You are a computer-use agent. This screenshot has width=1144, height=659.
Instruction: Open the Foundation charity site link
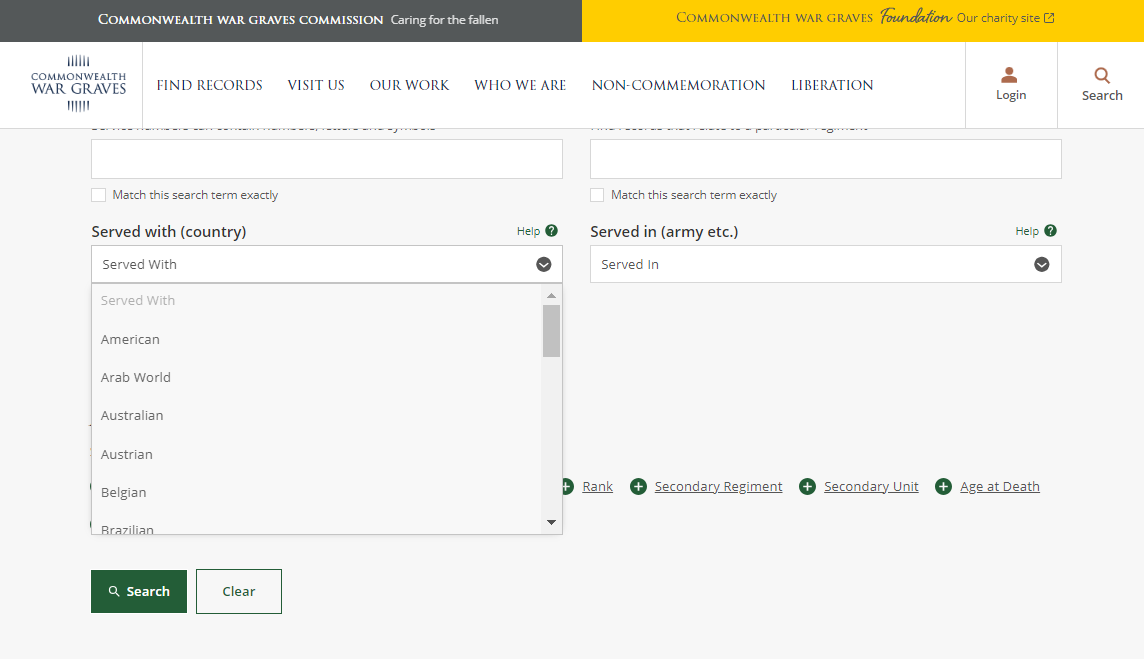tap(865, 18)
